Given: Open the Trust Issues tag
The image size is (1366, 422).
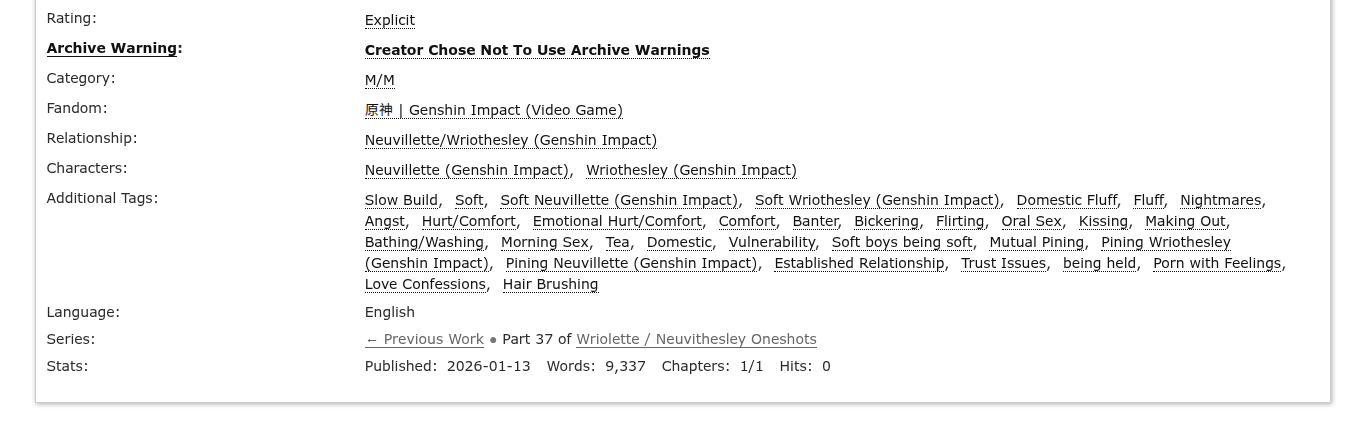Looking at the screenshot, I should pos(1003,263).
